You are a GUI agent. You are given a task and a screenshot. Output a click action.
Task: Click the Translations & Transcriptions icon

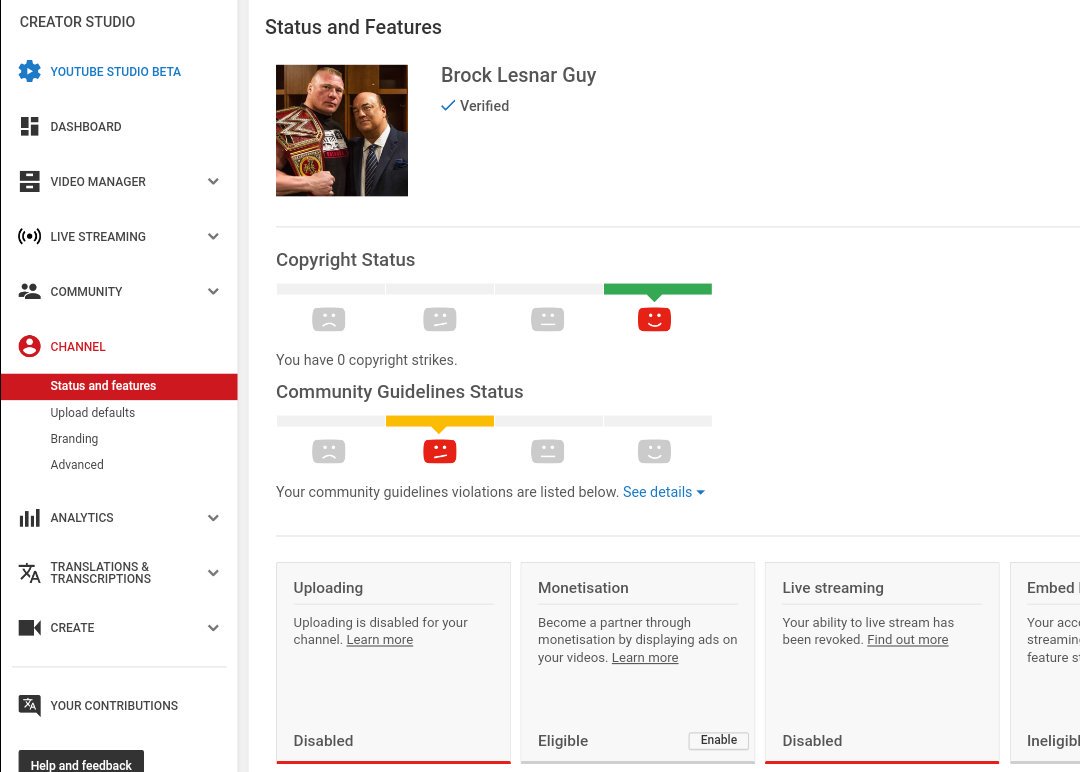click(x=29, y=573)
